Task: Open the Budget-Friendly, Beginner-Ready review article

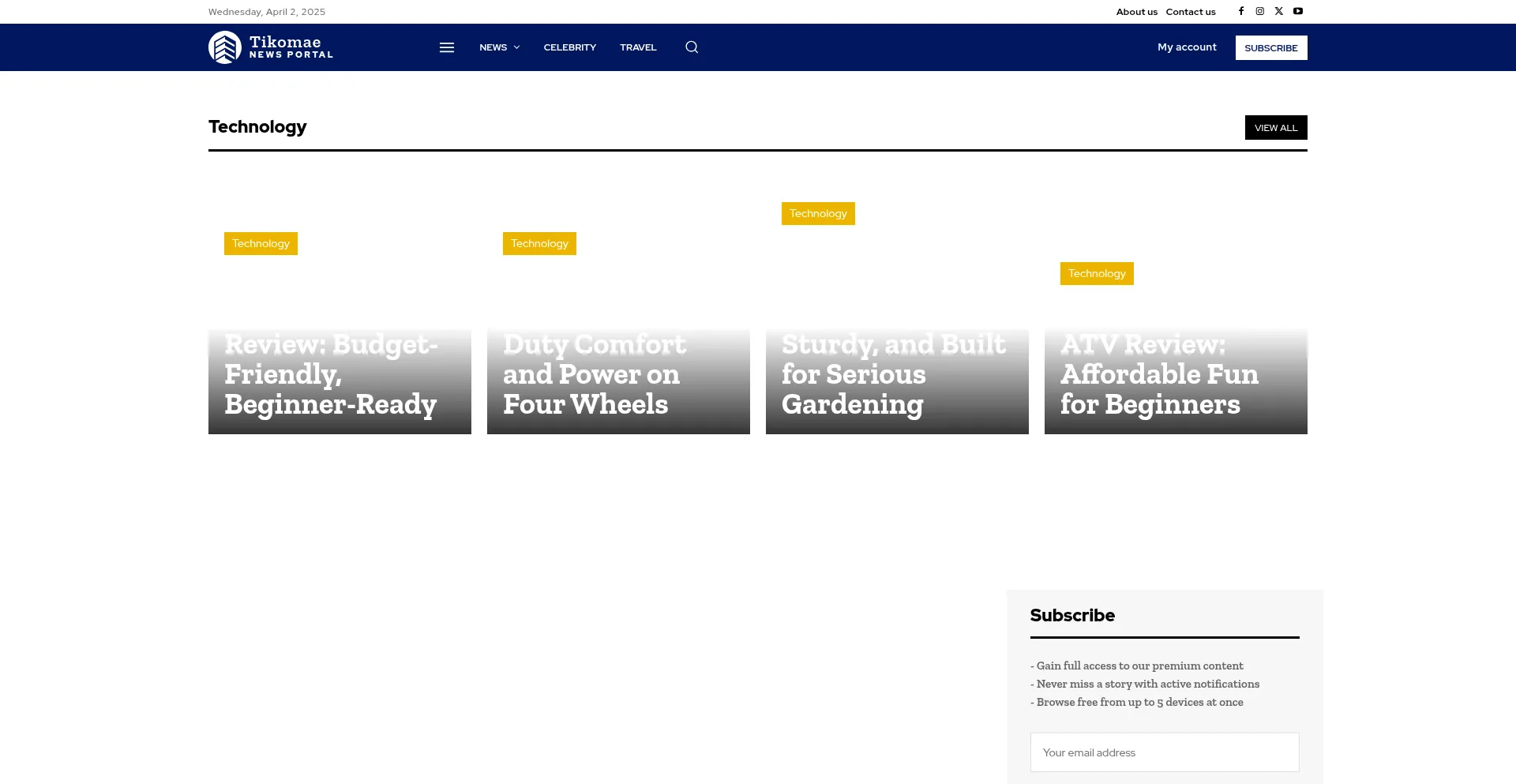Action: pyautogui.click(x=330, y=374)
